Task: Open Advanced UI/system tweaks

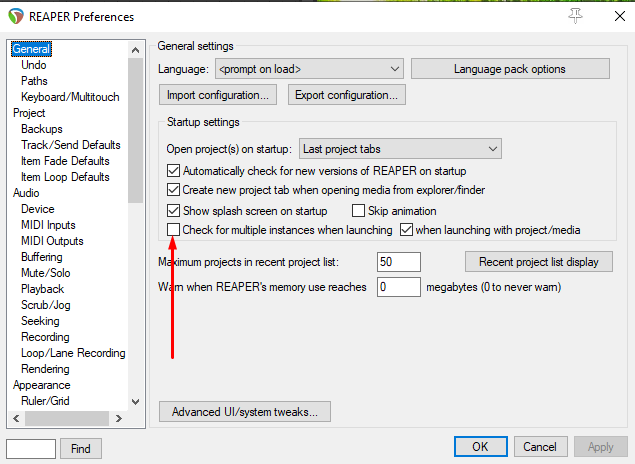Action: point(245,412)
